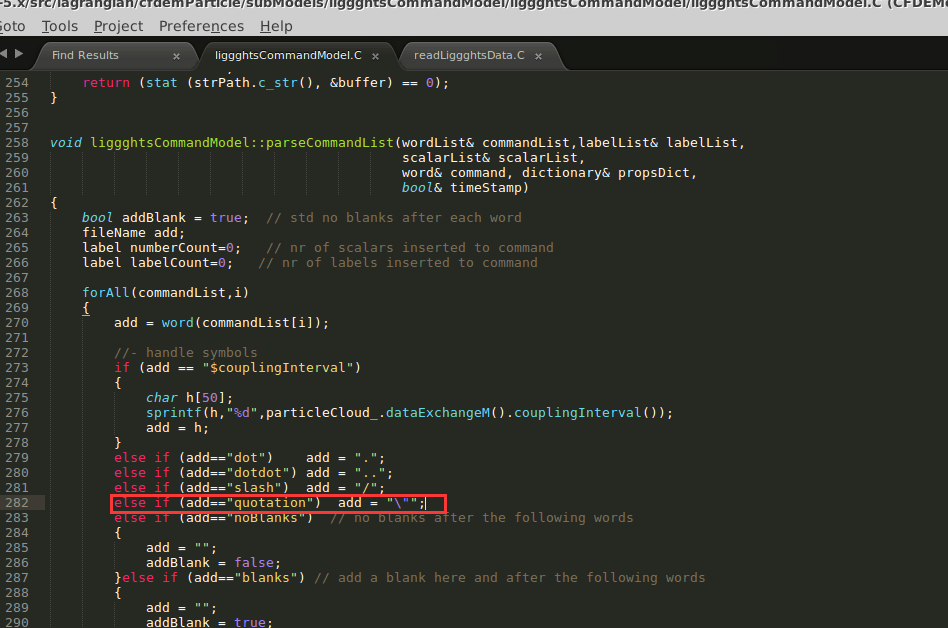Place cursor on add=="dot" condition

click(x=226, y=458)
